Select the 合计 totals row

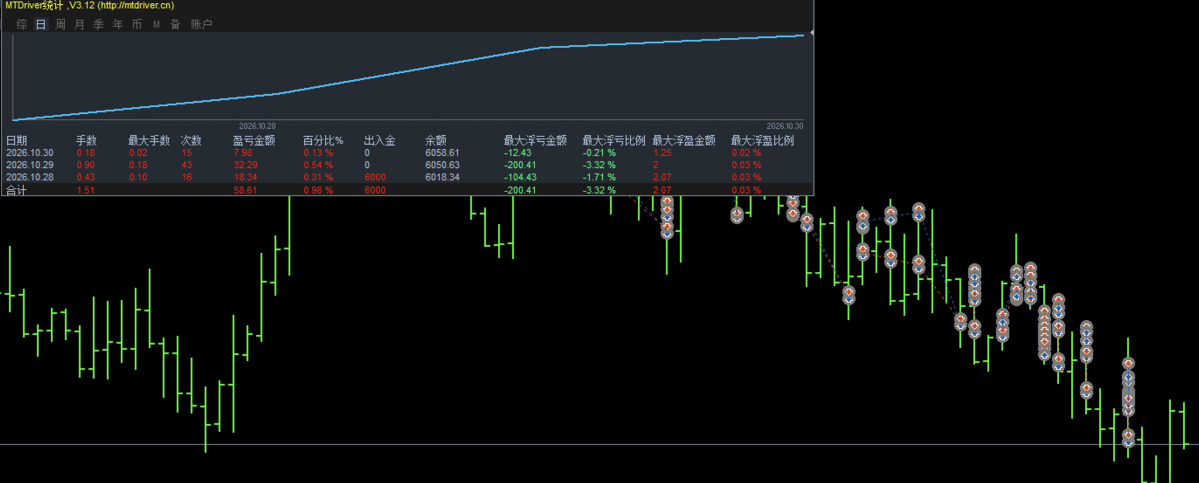coord(407,190)
